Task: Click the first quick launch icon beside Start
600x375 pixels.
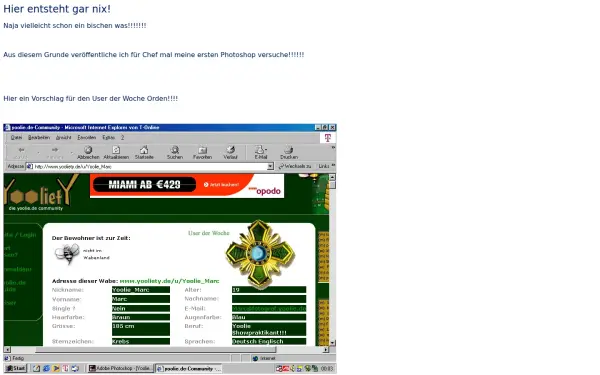Action: (x=36, y=368)
